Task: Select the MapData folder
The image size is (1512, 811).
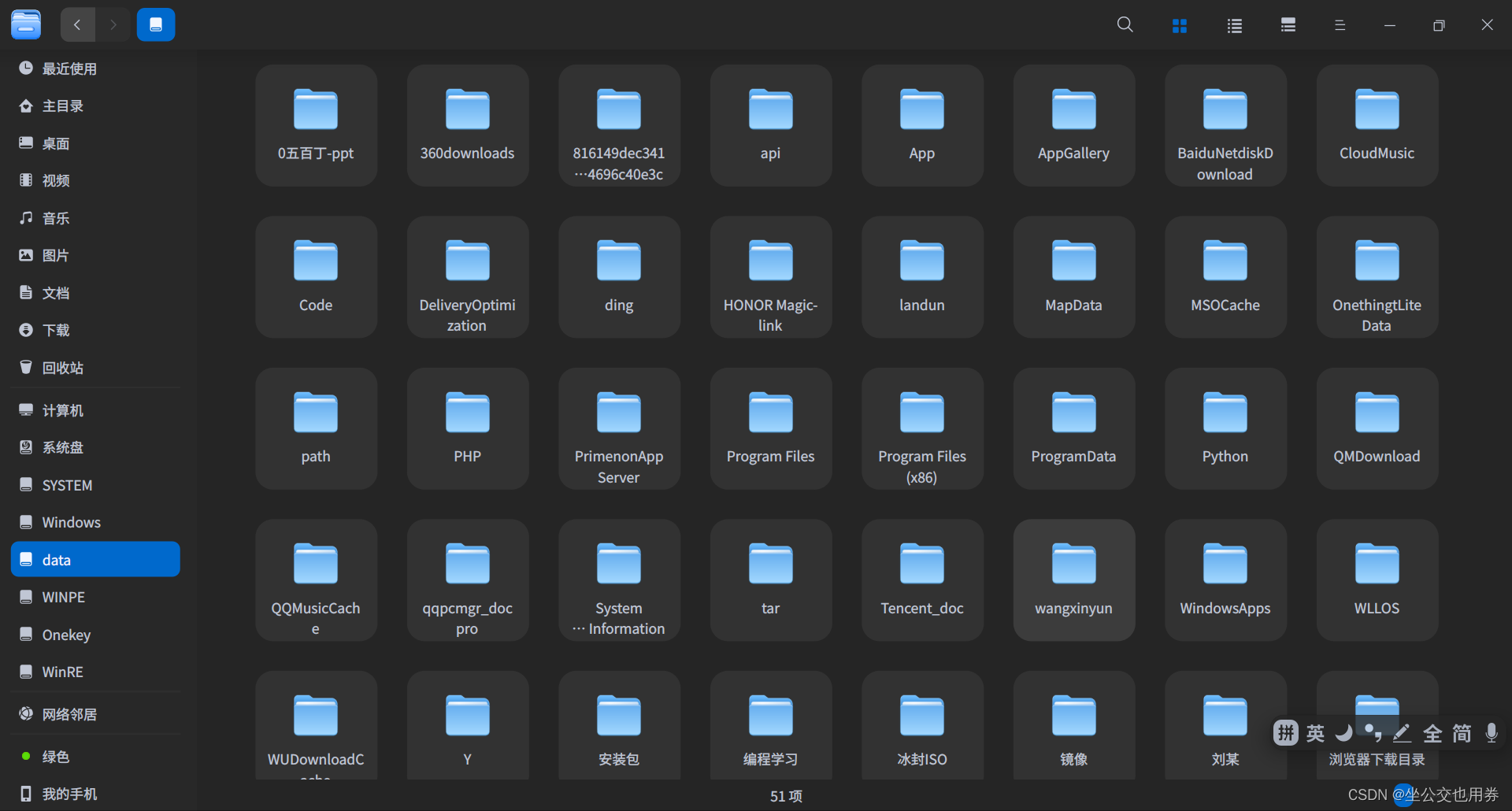Action: coord(1074,277)
